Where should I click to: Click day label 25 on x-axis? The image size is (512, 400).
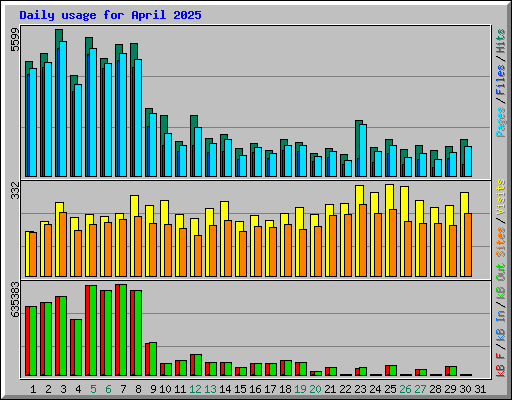390,389
